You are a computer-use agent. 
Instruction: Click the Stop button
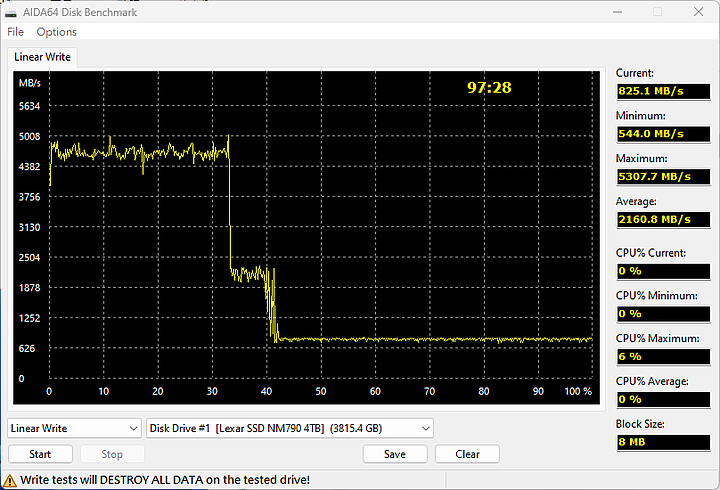(112, 454)
